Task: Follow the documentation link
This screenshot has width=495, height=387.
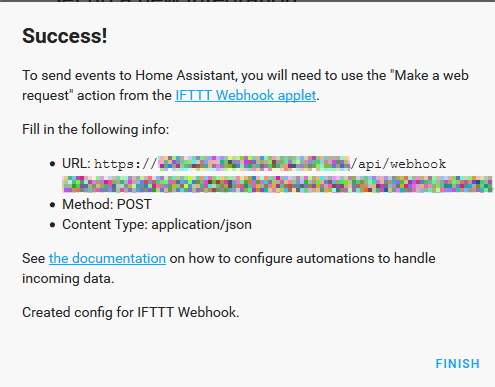Action: pos(107,258)
